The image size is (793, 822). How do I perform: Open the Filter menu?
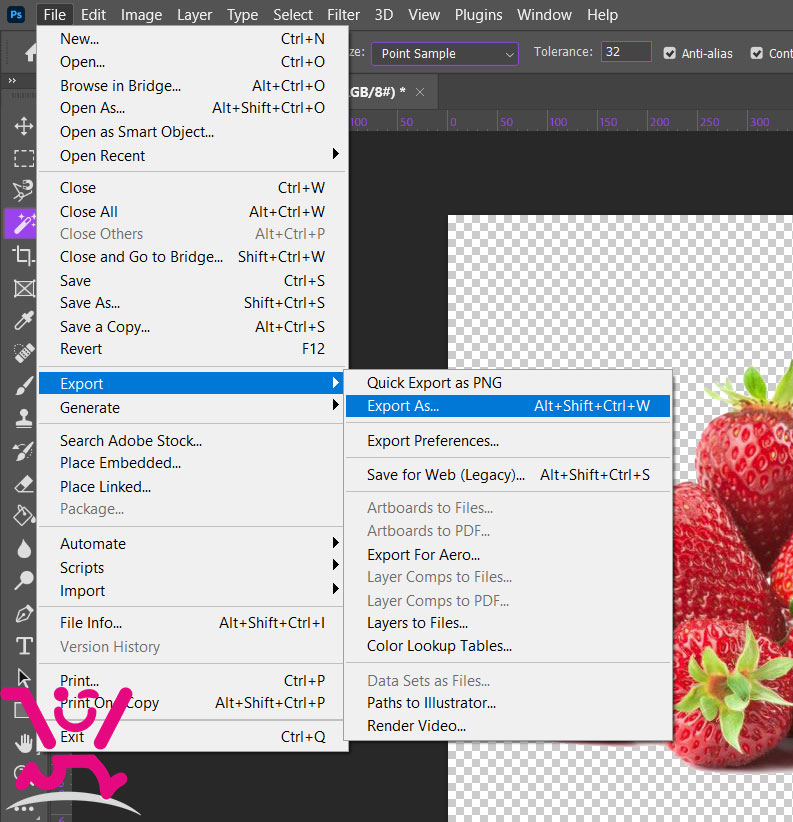(343, 15)
